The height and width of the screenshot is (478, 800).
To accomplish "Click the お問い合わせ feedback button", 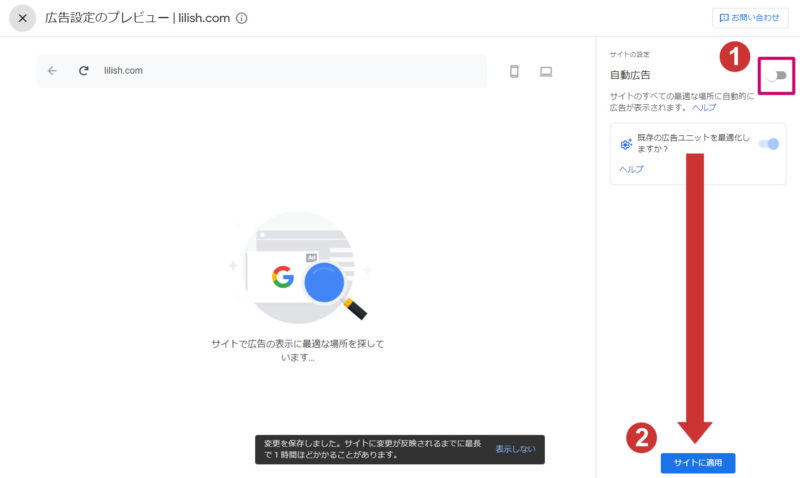I will pyautogui.click(x=750, y=18).
